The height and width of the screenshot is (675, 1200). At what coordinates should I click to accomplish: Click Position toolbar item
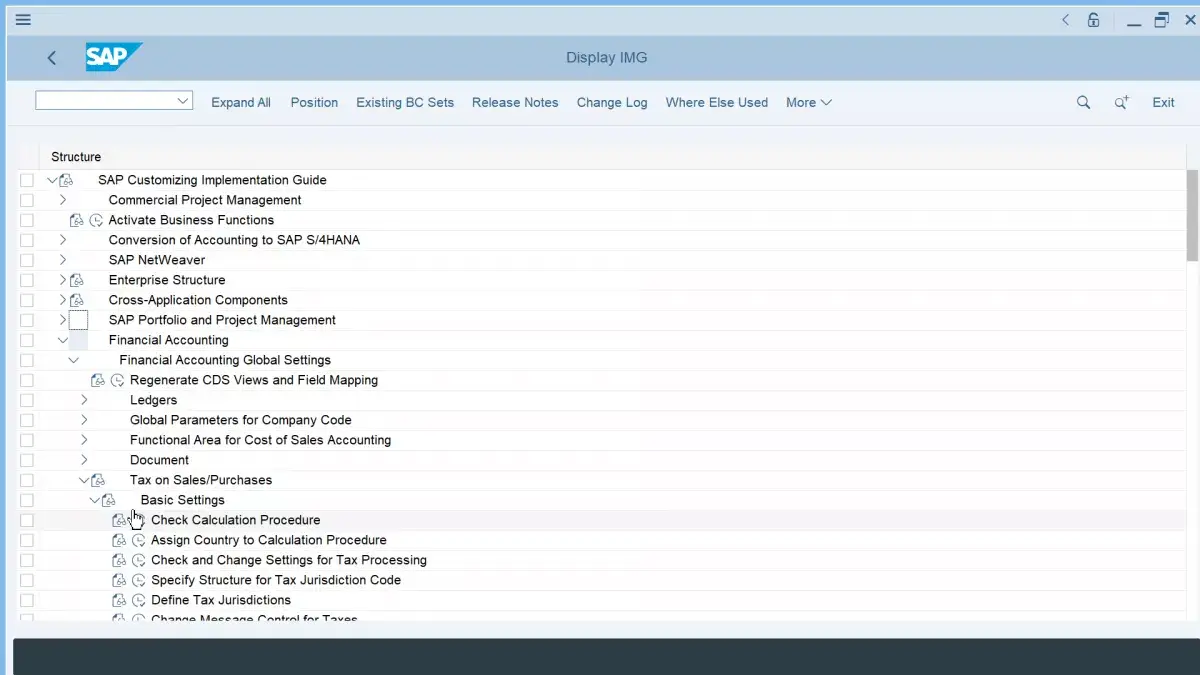click(x=314, y=102)
